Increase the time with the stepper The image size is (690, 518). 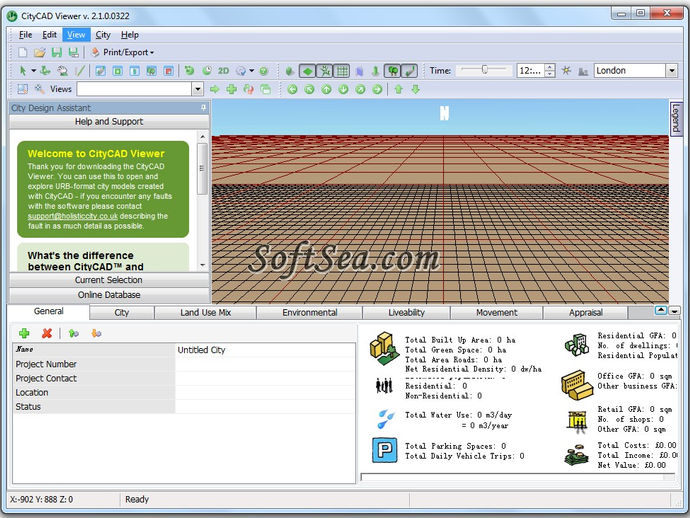[x=550, y=67]
